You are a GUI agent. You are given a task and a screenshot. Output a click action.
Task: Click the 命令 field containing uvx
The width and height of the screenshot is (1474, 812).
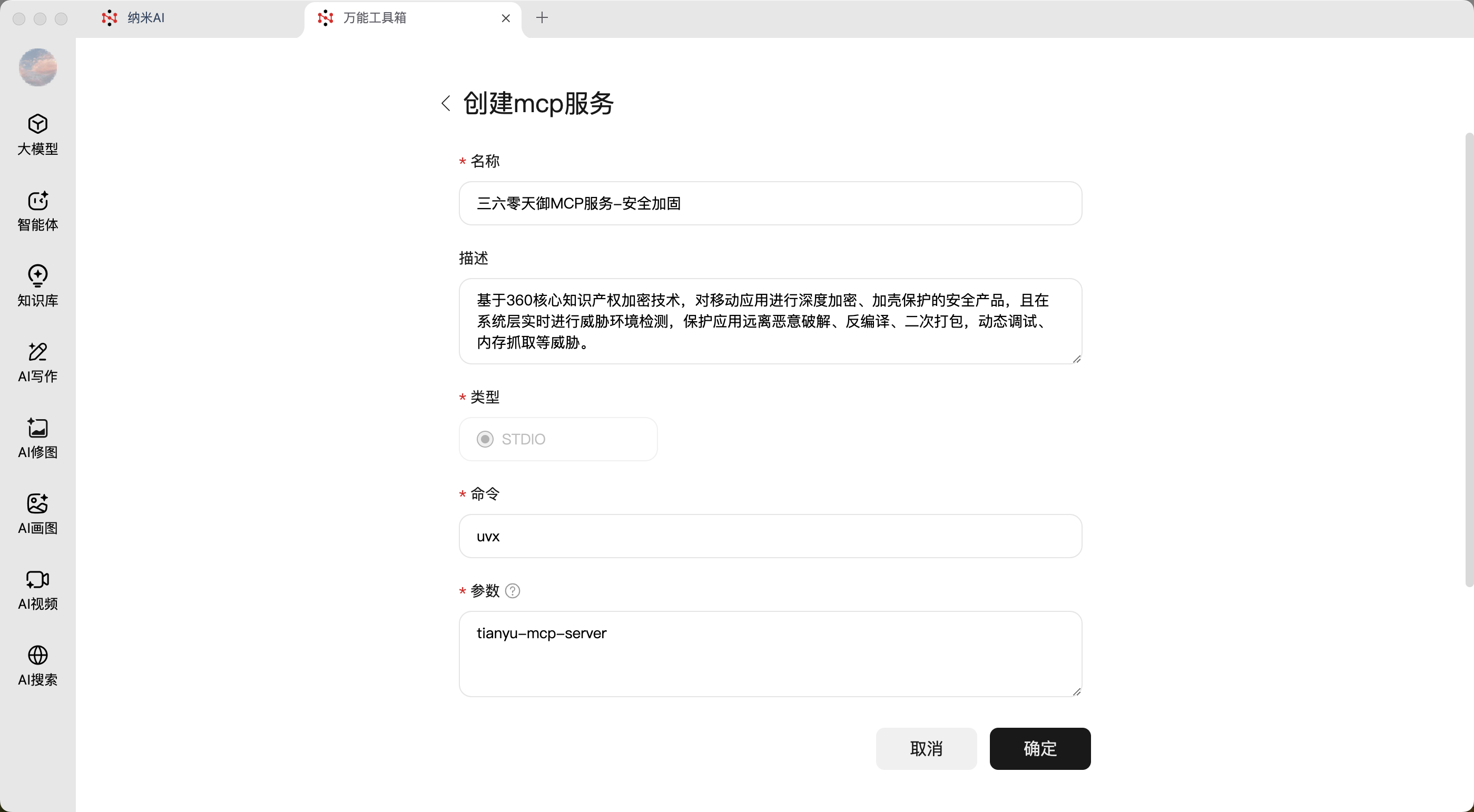[x=770, y=537]
